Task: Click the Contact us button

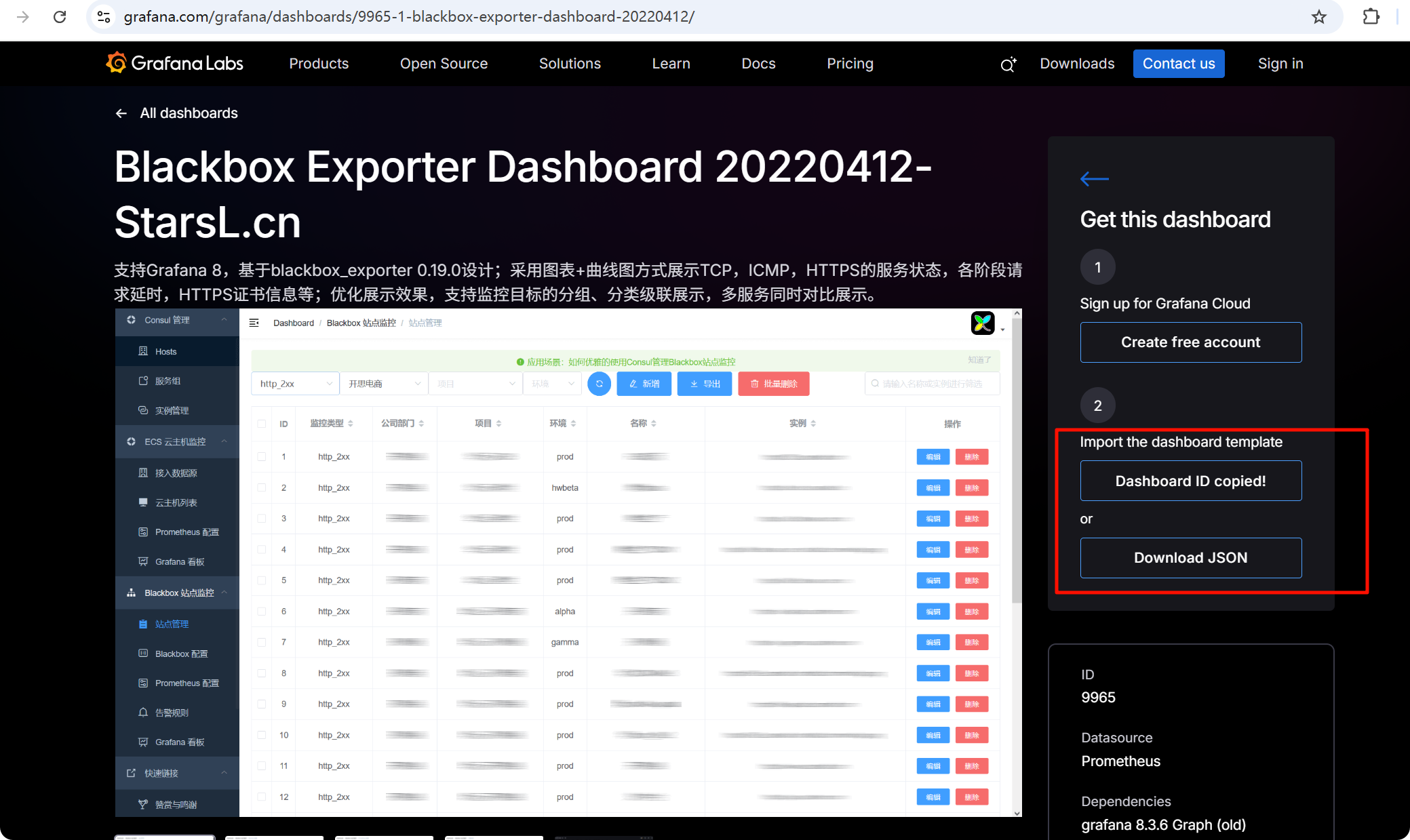Action: [x=1178, y=64]
